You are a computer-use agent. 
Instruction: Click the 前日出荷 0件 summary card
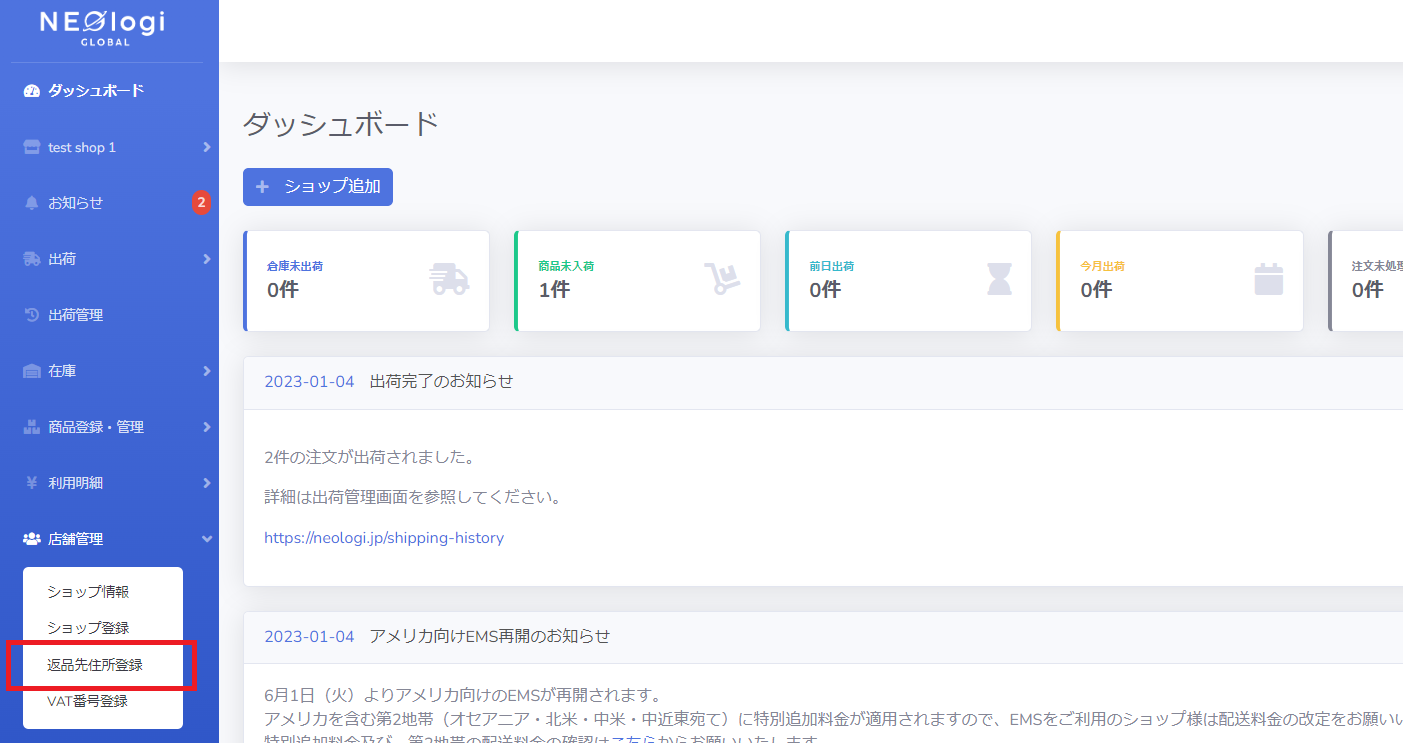coord(908,281)
